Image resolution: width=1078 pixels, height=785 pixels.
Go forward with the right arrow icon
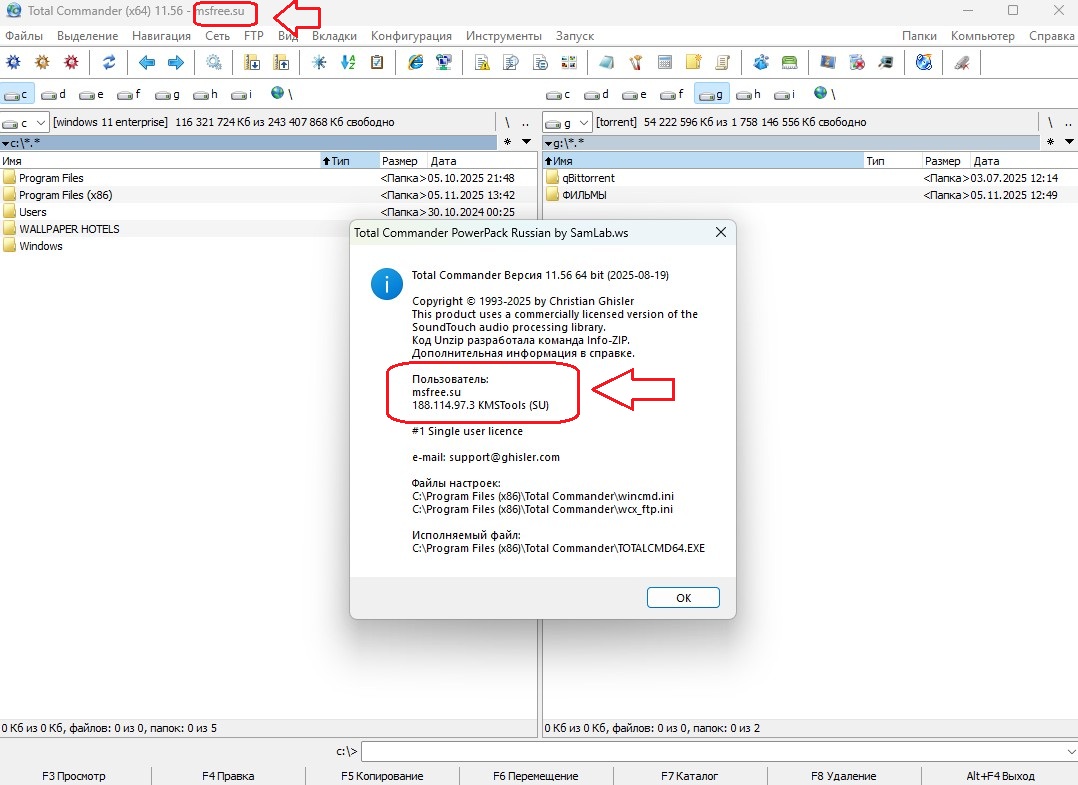point(176,62)
